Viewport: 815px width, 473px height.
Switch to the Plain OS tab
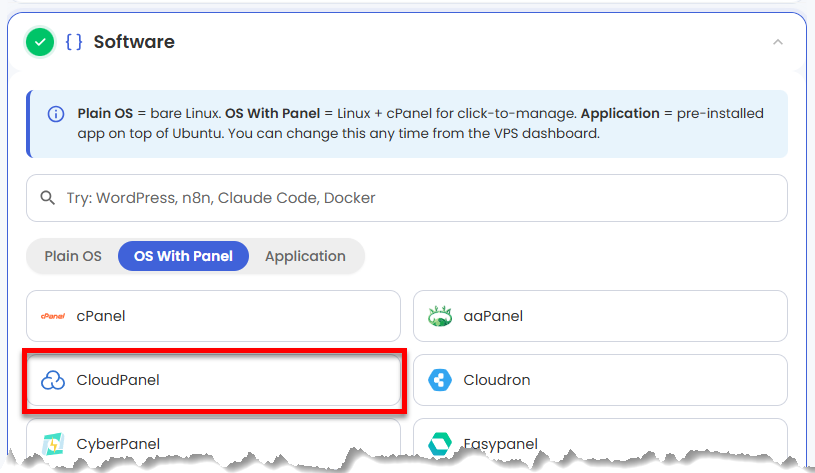click(x=73, y=256)
